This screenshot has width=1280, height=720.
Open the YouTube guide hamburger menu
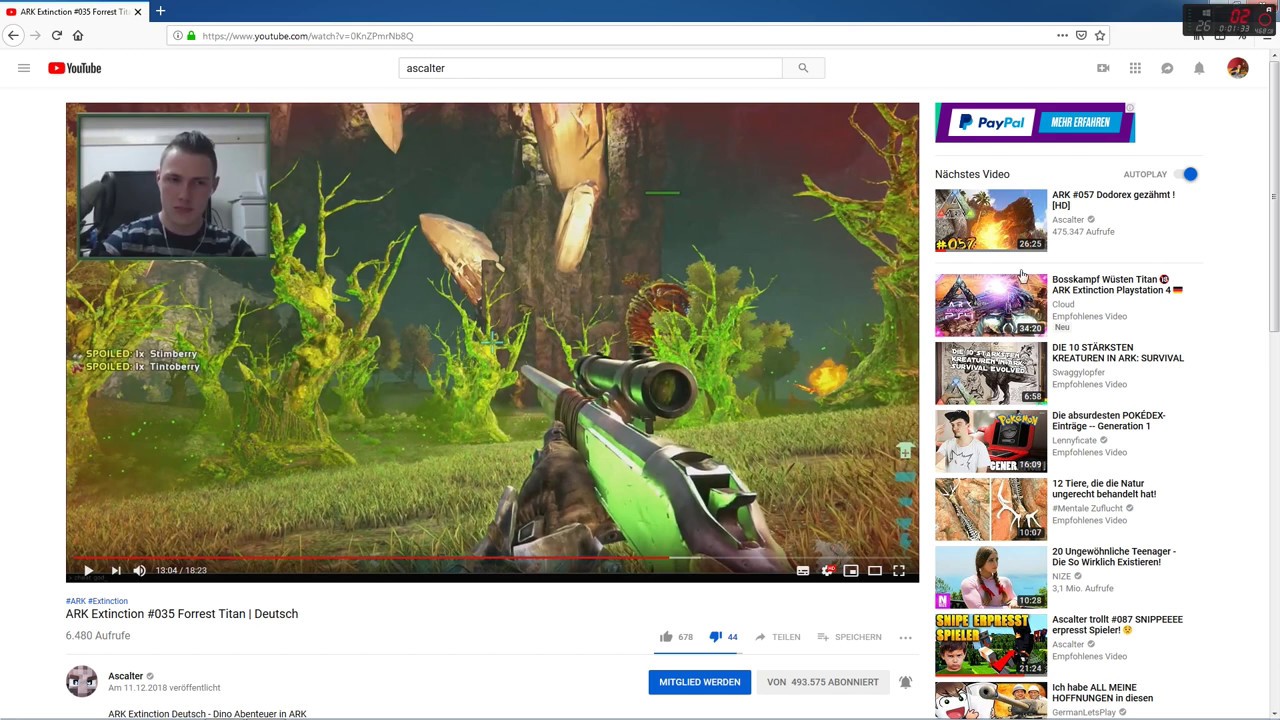point(24,68)
